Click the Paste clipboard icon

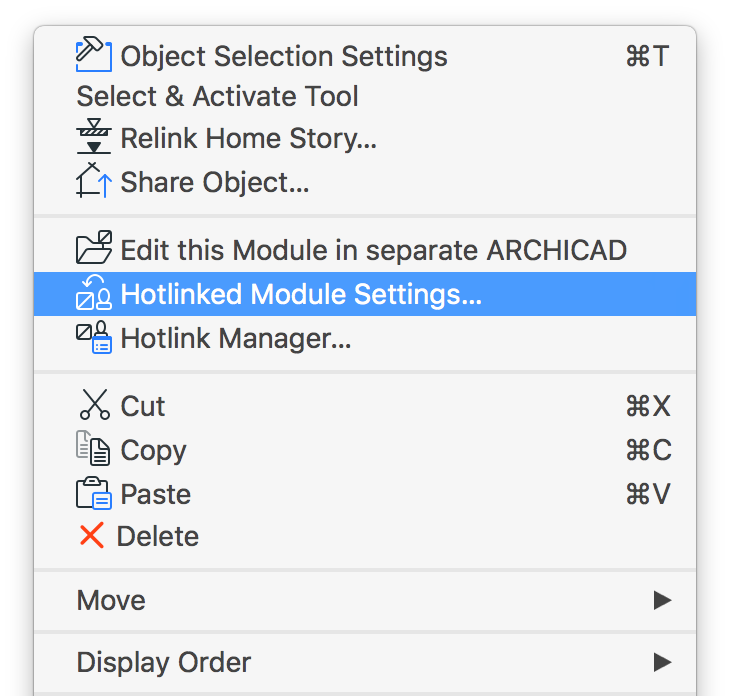click(94, 493)
